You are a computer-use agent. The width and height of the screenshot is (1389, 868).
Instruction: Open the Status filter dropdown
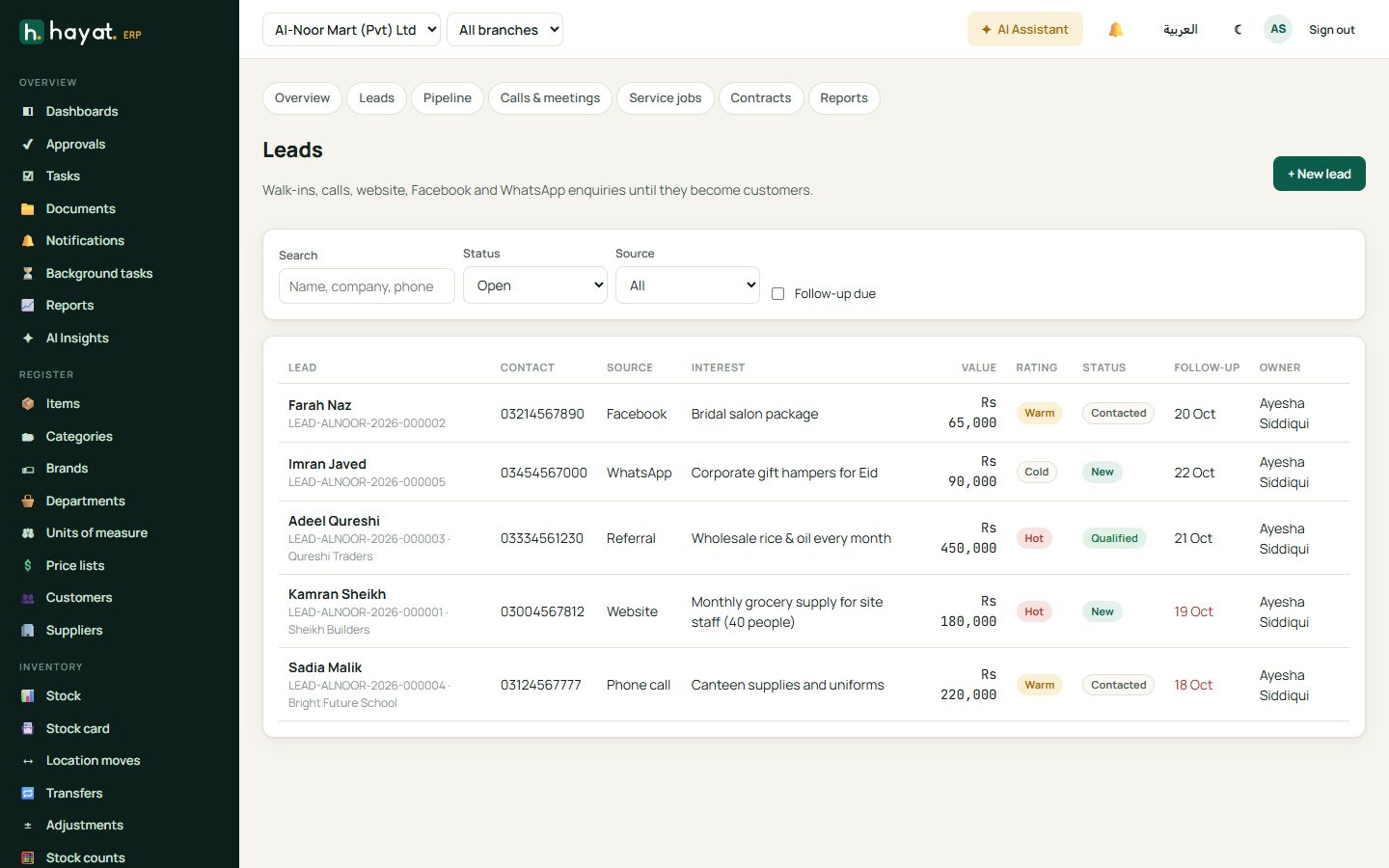(535, 285)
